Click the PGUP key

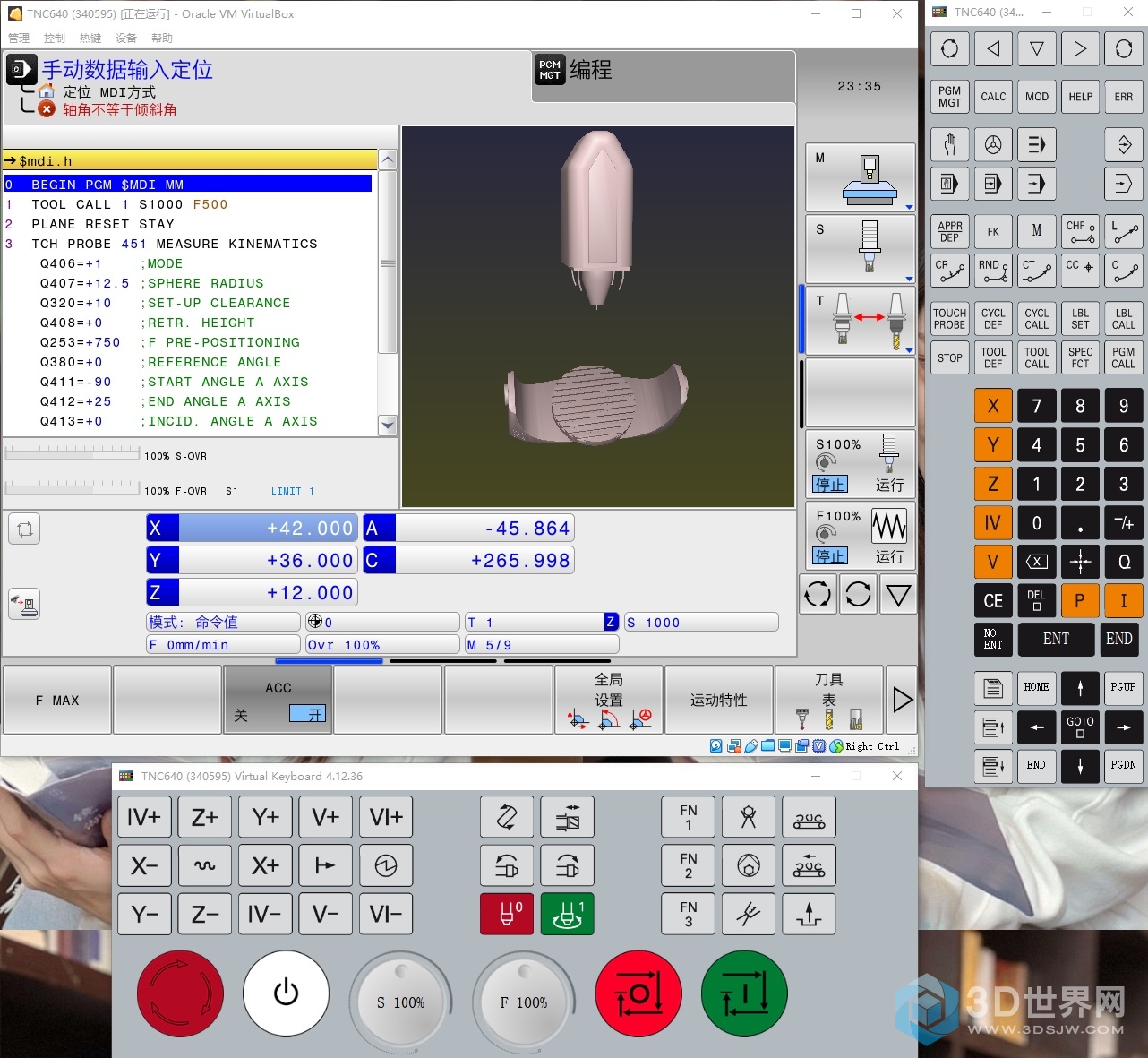tap(1124, 687)
